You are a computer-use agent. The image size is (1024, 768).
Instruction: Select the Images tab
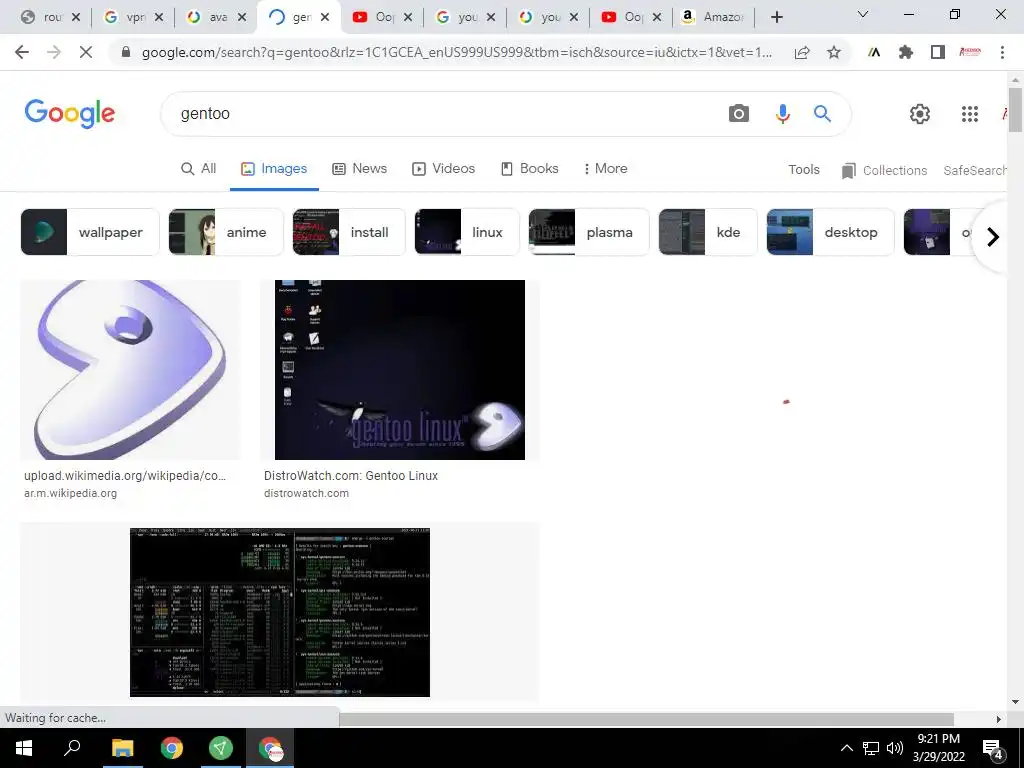274,168
